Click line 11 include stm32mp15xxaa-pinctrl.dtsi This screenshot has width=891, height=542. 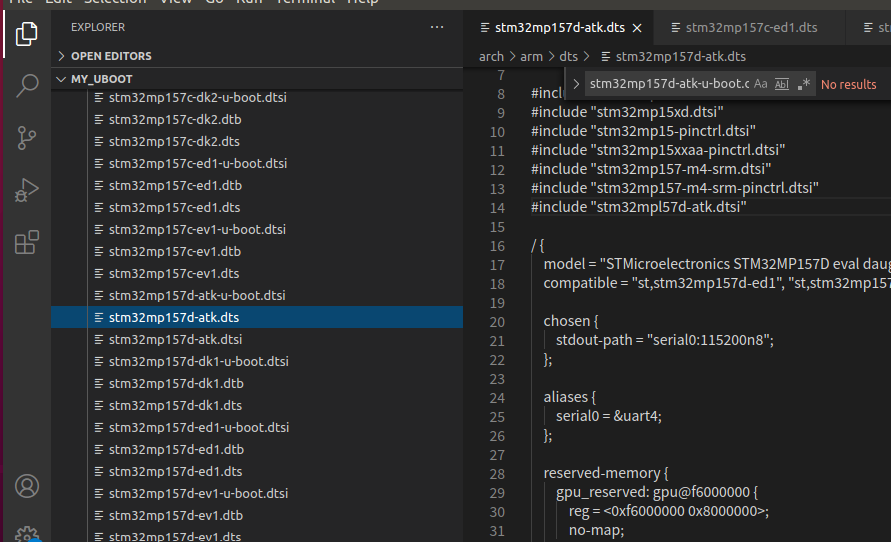(658, 151)
